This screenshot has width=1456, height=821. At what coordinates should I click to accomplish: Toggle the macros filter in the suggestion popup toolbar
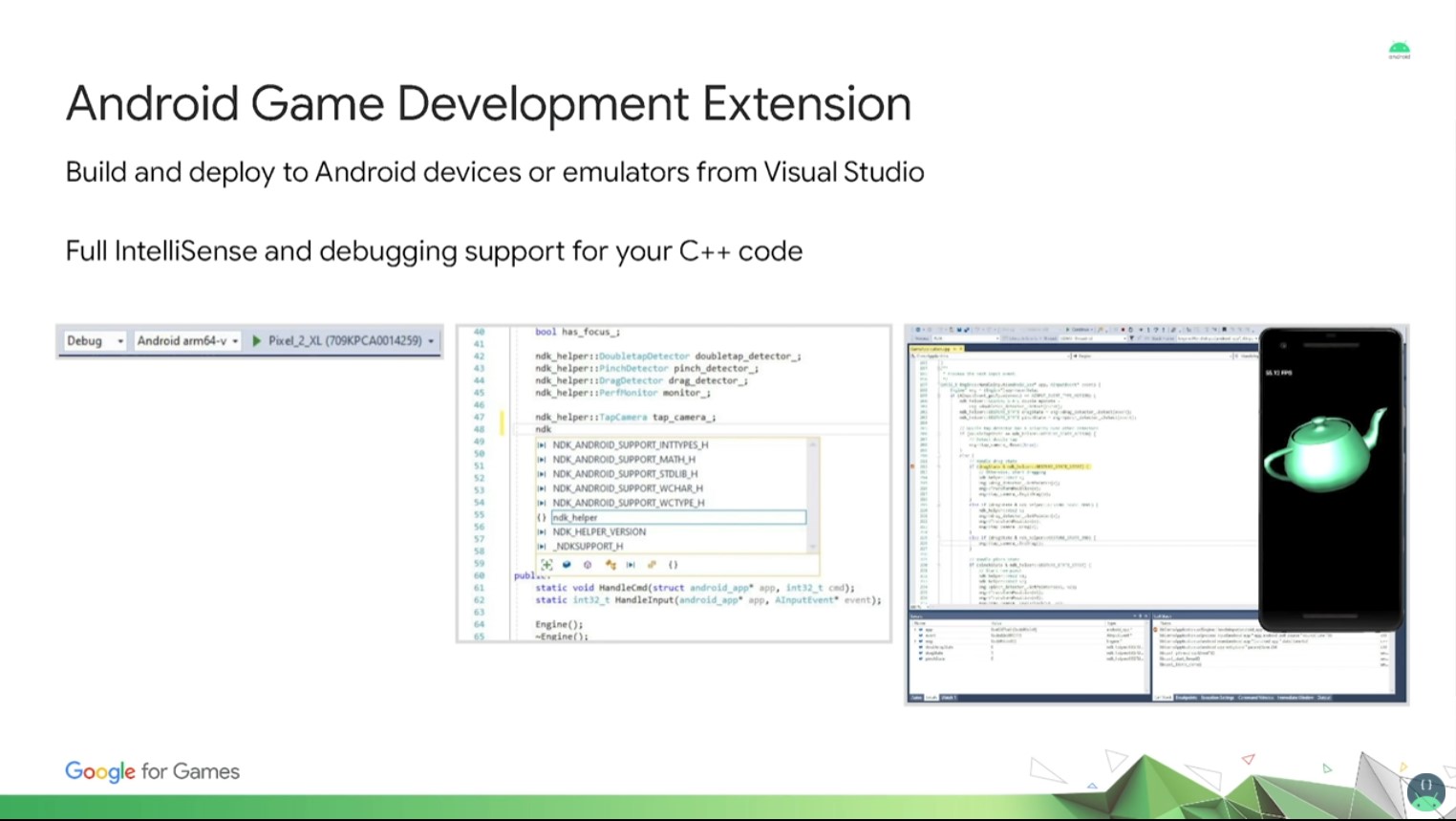(x=631, y=564)
